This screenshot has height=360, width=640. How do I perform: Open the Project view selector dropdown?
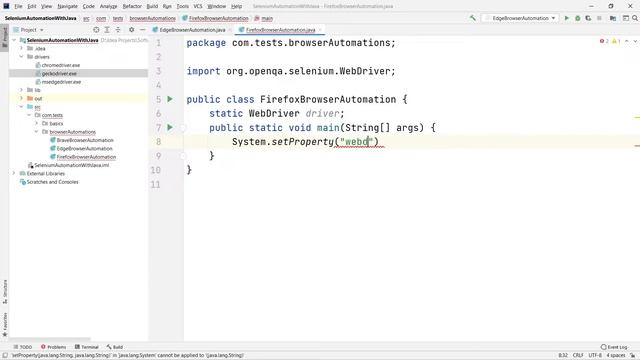click(28, 30)
